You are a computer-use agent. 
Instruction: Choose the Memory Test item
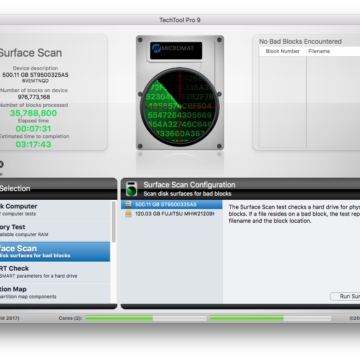pos(55,230)
